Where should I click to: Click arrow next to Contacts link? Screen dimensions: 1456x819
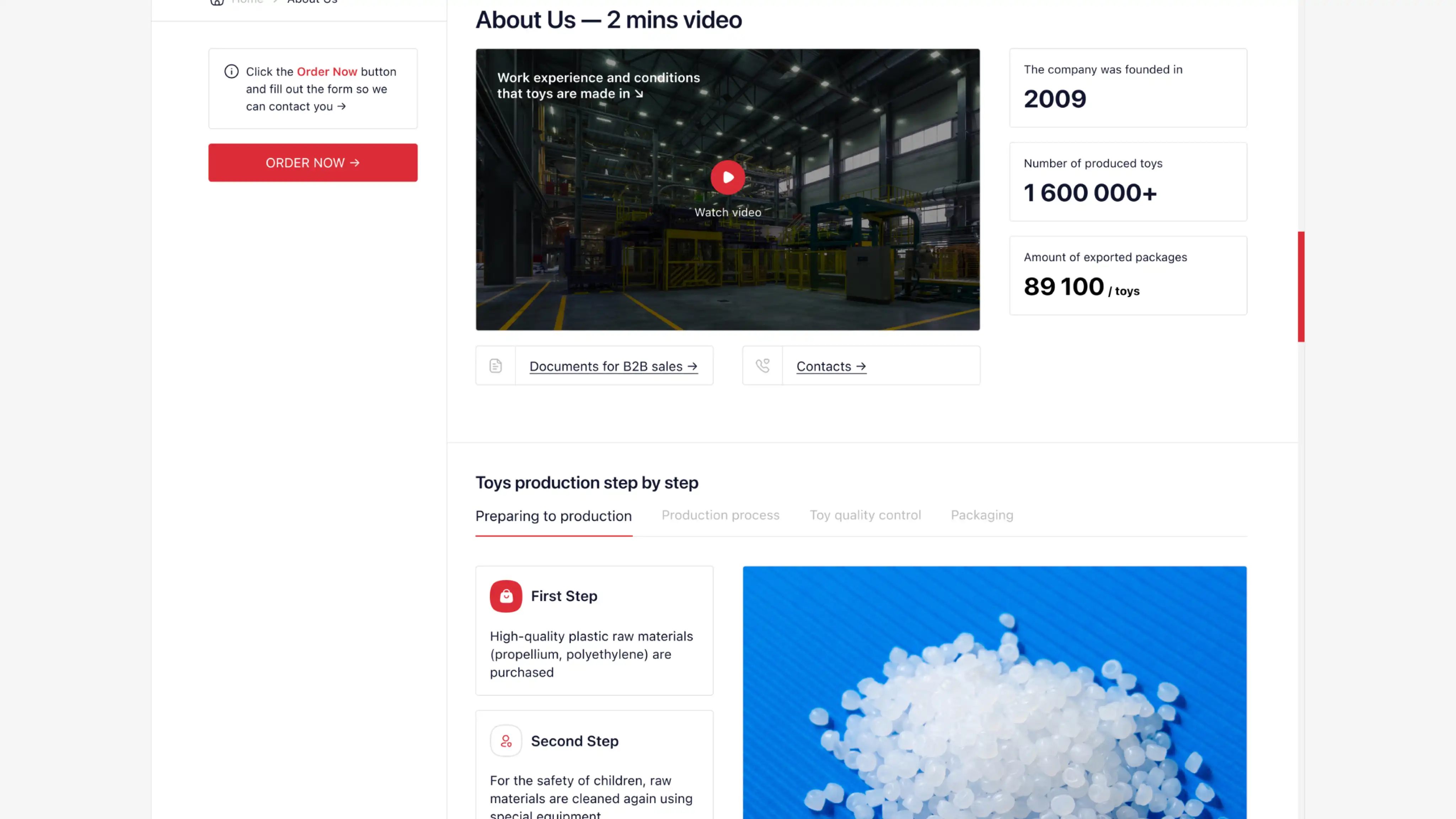(861, 366)
